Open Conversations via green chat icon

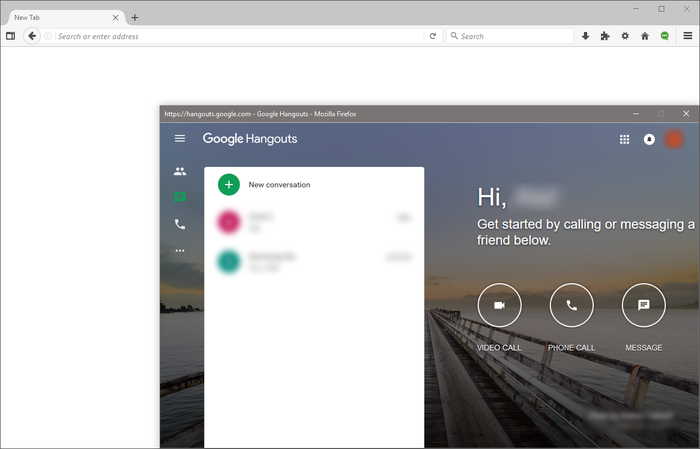[x=180, y=197]
